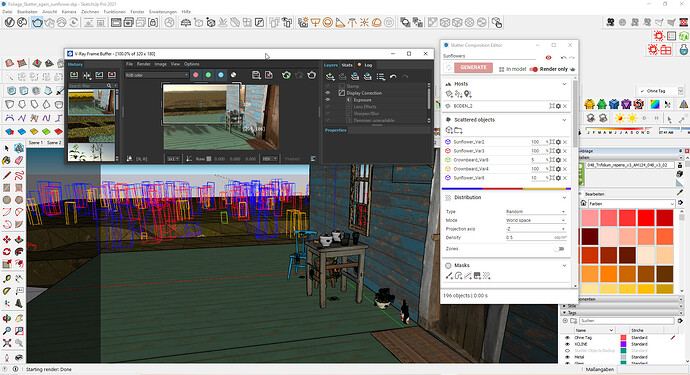The width and height of the screenshot is (690, 375).
Task: Select first history thumbnail in frame buffer
Action: [x=91, y=102]
